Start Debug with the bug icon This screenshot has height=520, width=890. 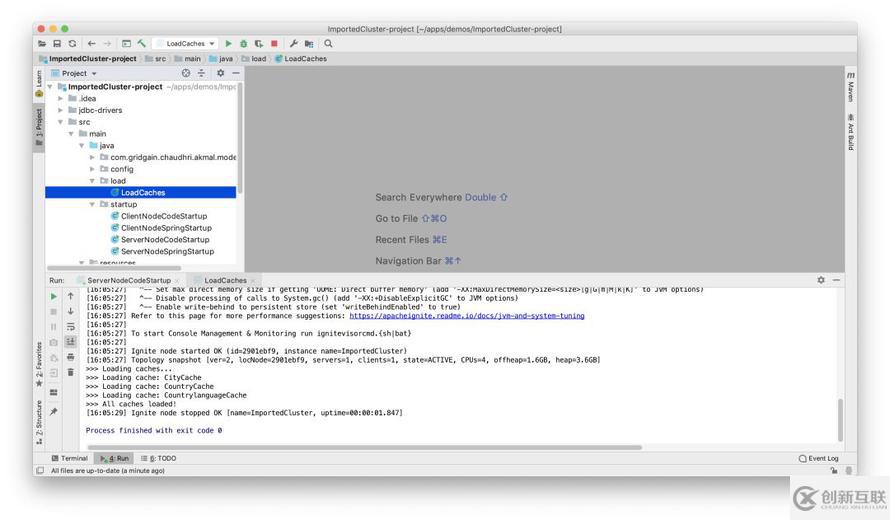[244, 44]
